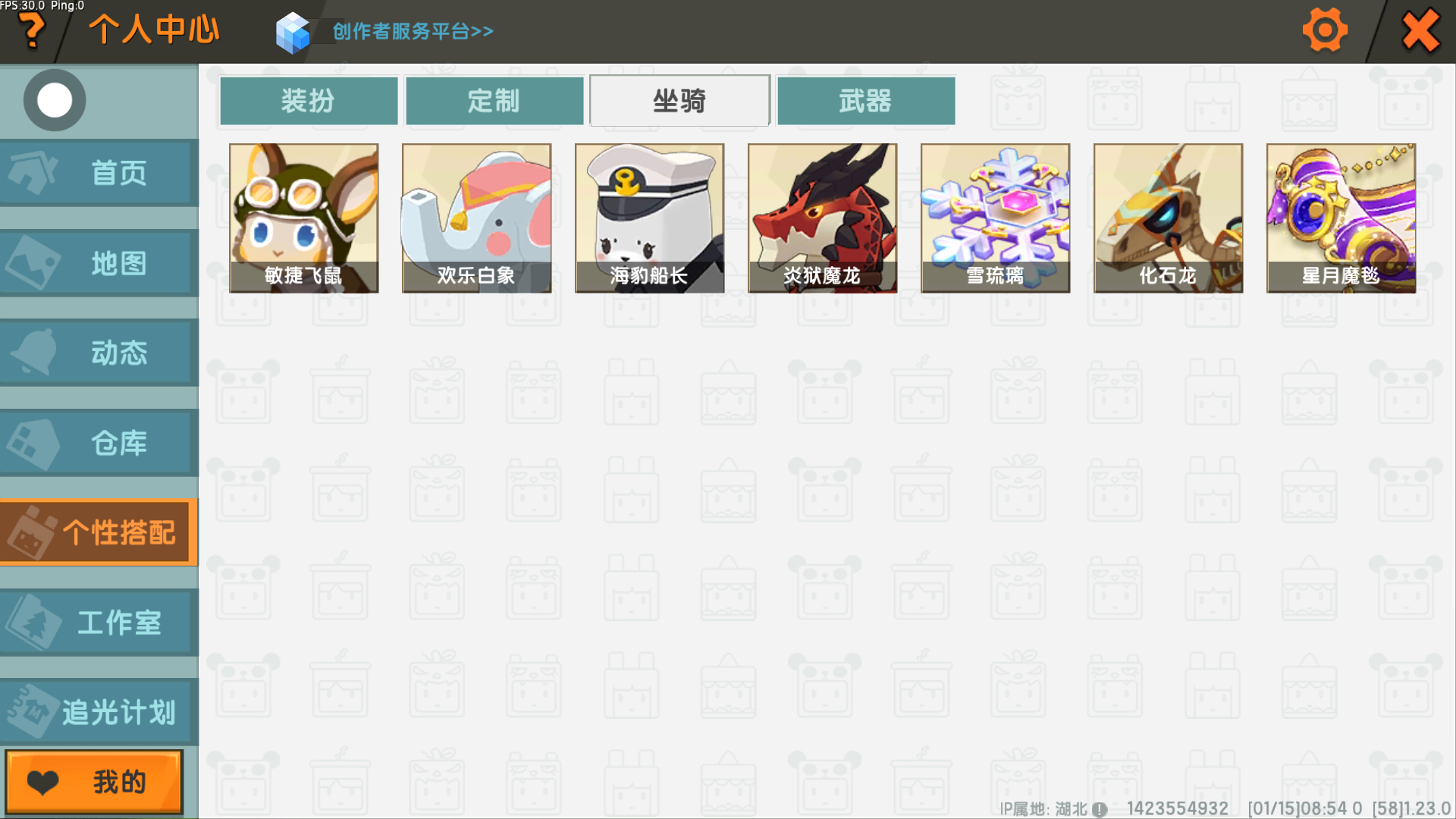Switch to the 装扮 tab
The height and width of the screenshot is (819, 1456).
(x=309, y=100)
